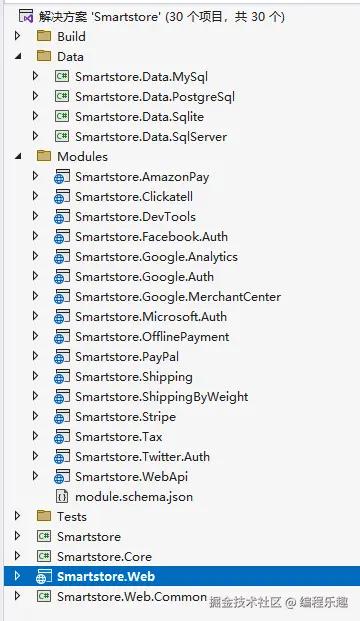Click web project icon of Smartstore.Clickatell
This screenshot has width=360, height=621.
pos(62,196)
